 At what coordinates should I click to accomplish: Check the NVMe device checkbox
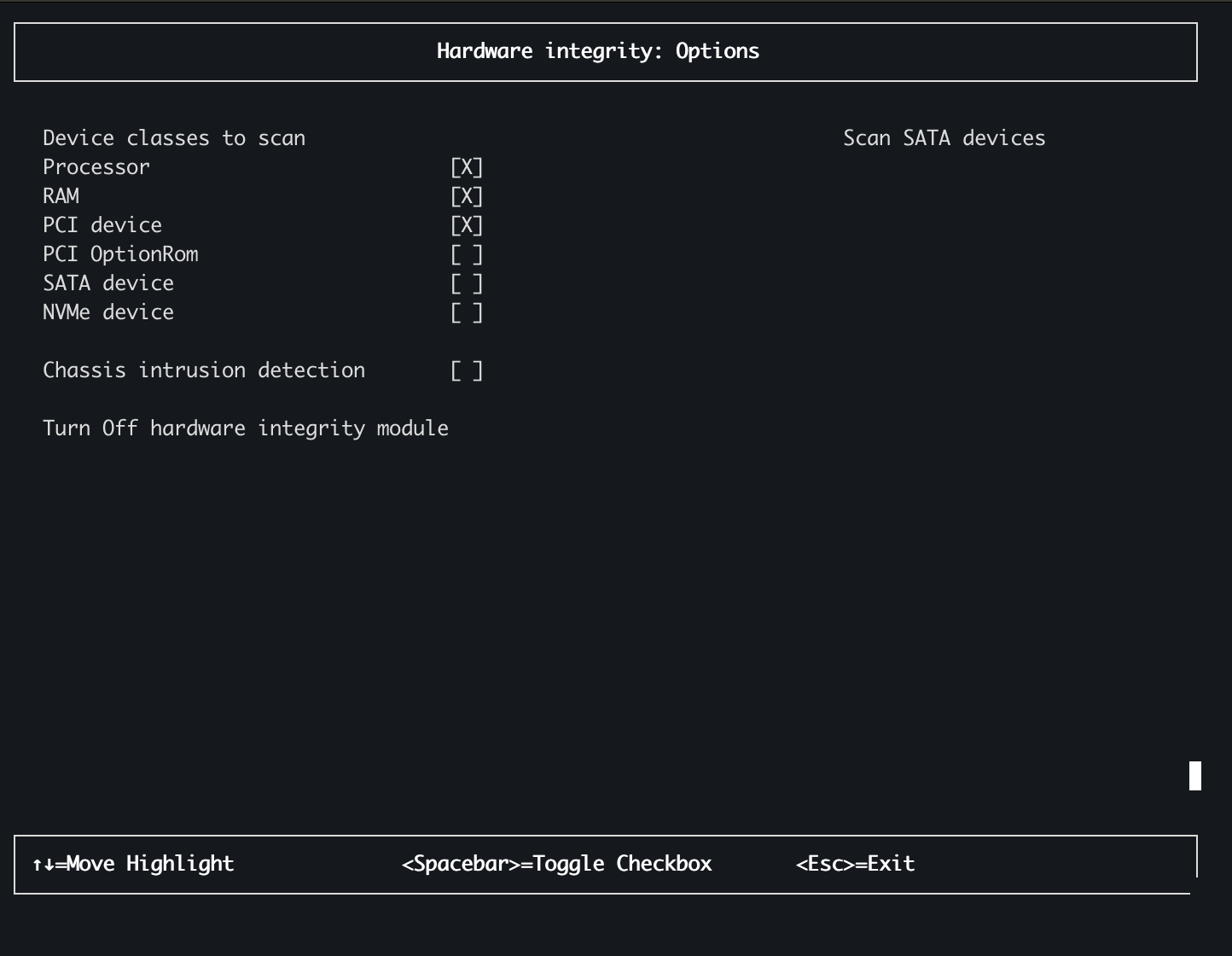point(467,312)
